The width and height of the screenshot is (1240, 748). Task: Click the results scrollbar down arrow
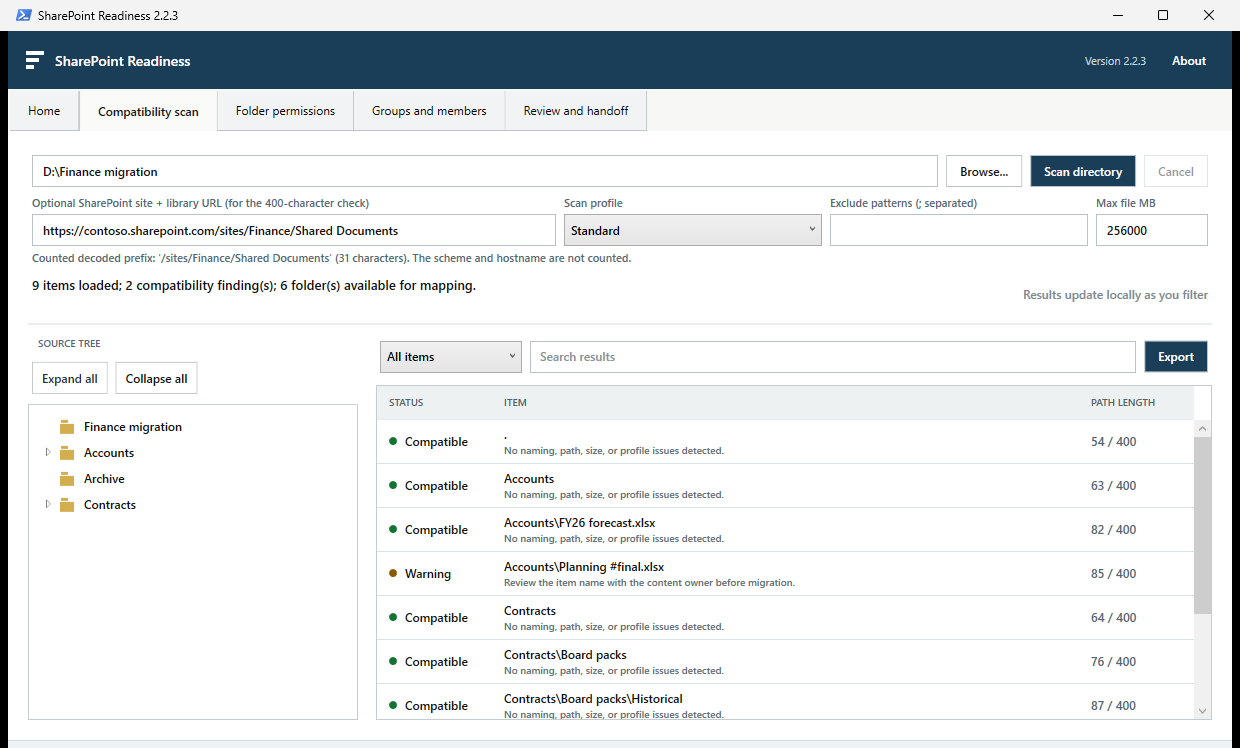tap(1202, 710)
